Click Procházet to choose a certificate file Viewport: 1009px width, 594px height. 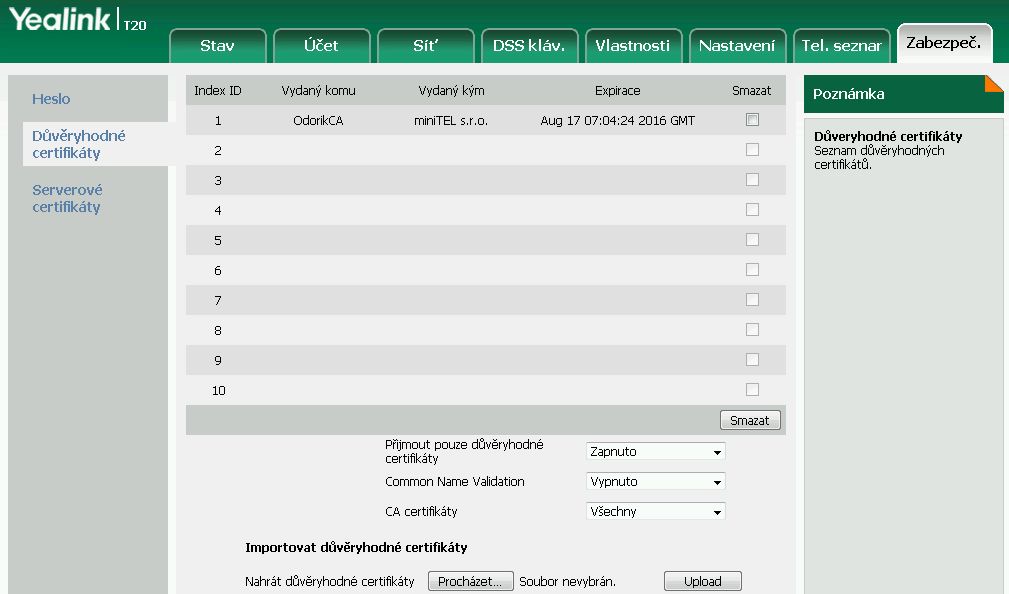471,582
